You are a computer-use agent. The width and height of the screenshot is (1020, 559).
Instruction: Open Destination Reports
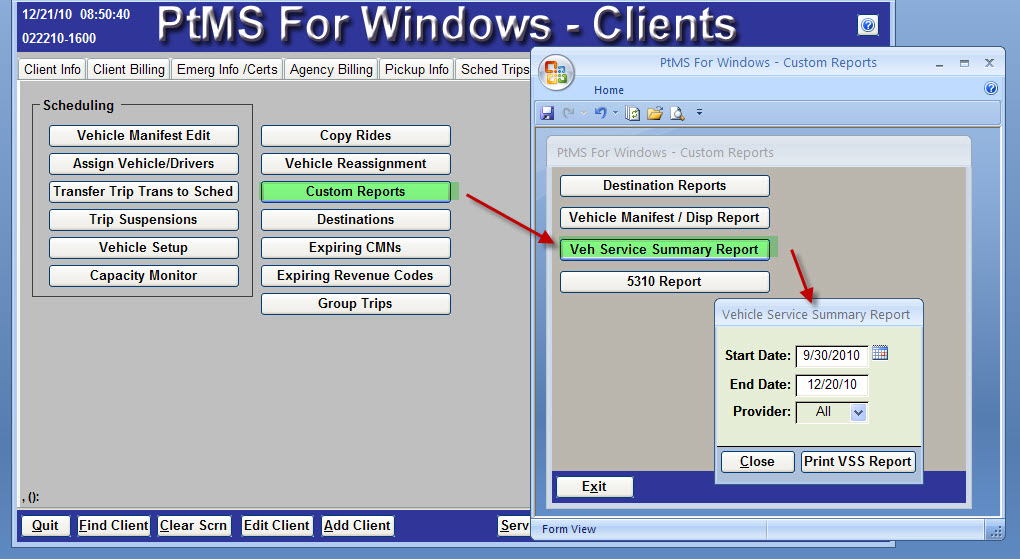click(x=665, y=185)
